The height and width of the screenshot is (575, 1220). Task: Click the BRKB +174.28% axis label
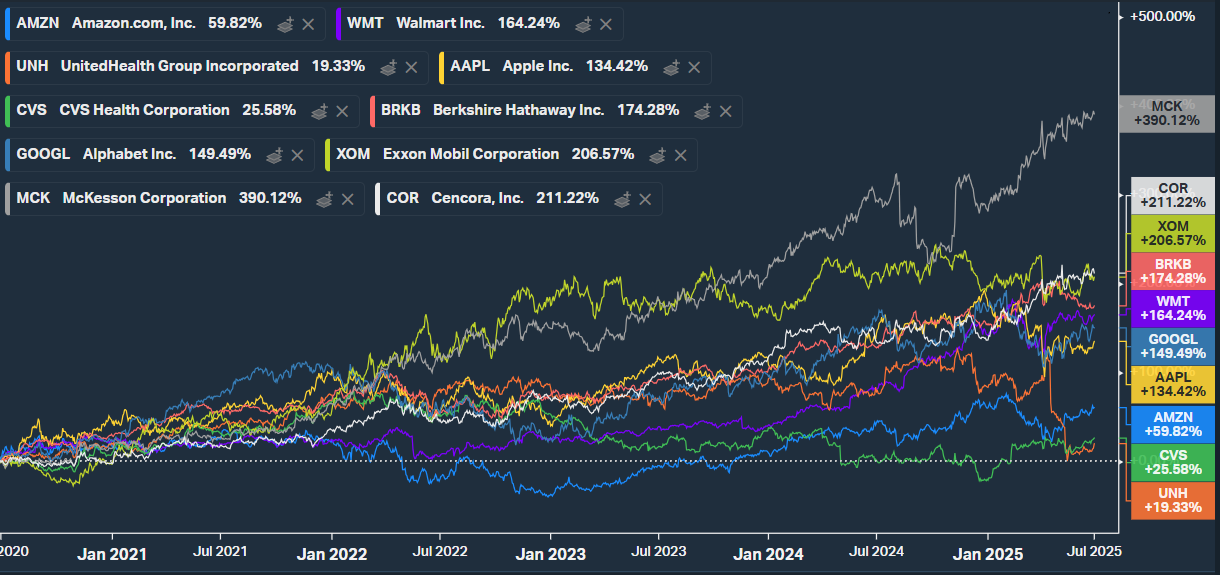pos(1172,271)
